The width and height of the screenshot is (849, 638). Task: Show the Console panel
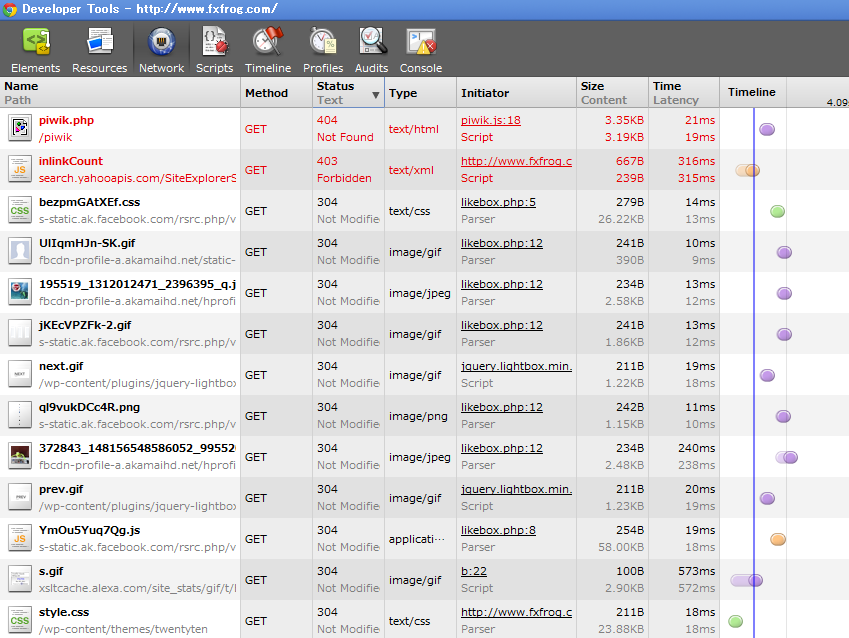coord(421,50)
